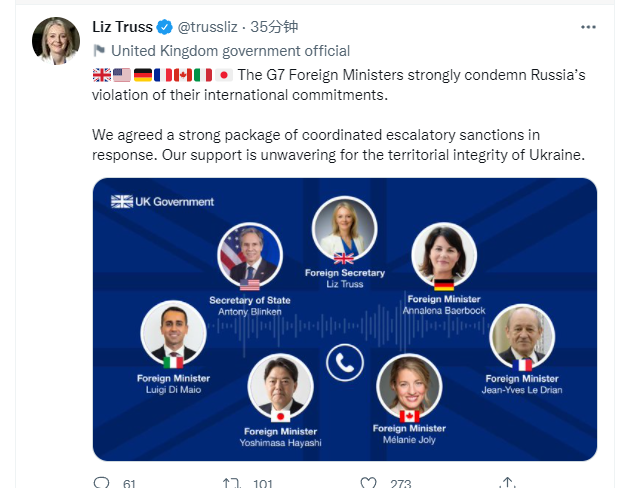Click Jean-Yves Le Drian portrait in image

tap(522, 337)
